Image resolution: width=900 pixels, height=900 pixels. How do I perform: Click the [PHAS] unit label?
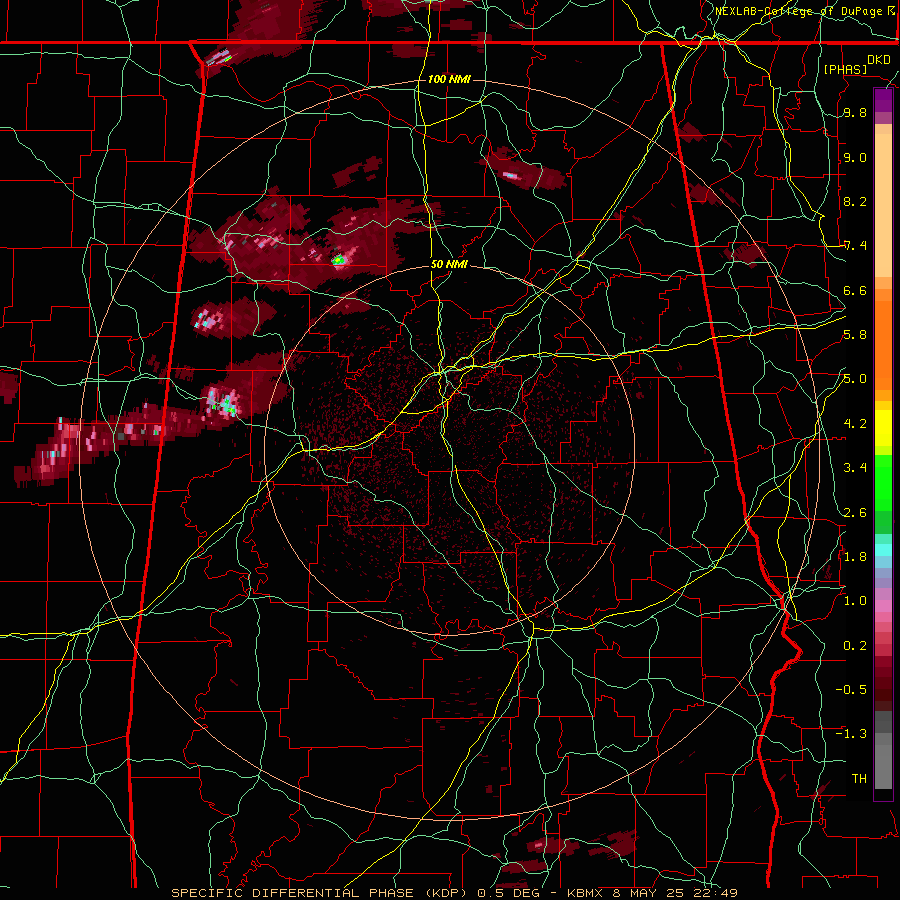point(845,69)
